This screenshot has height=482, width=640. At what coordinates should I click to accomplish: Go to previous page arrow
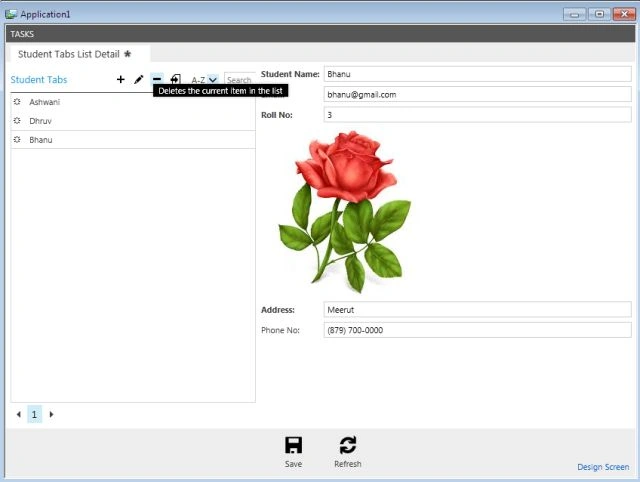(x=18, y=414)
